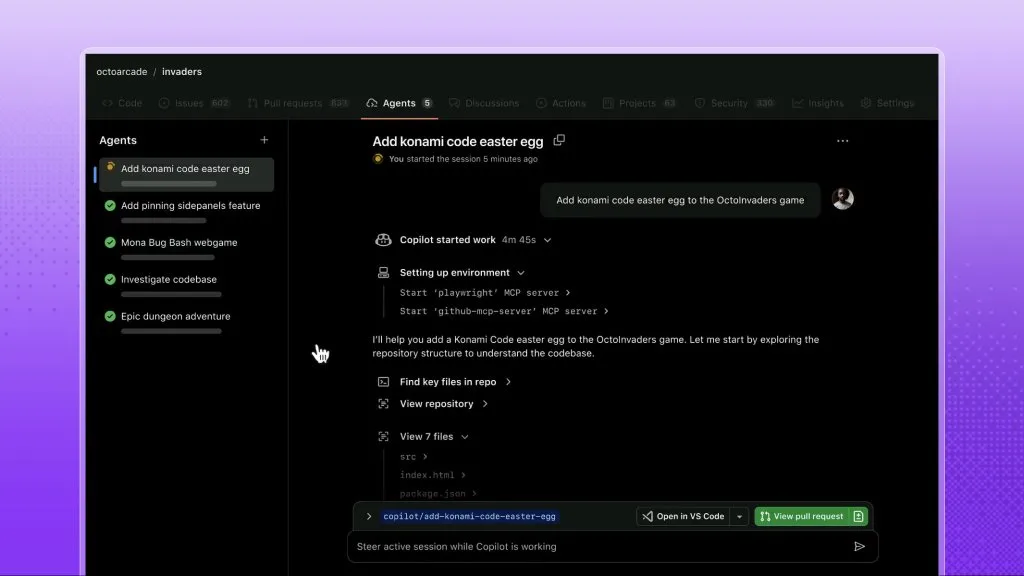This screenshot has height=576, width=1024.
Task: Select Epic dungeon adventure session
Action: 186,322
